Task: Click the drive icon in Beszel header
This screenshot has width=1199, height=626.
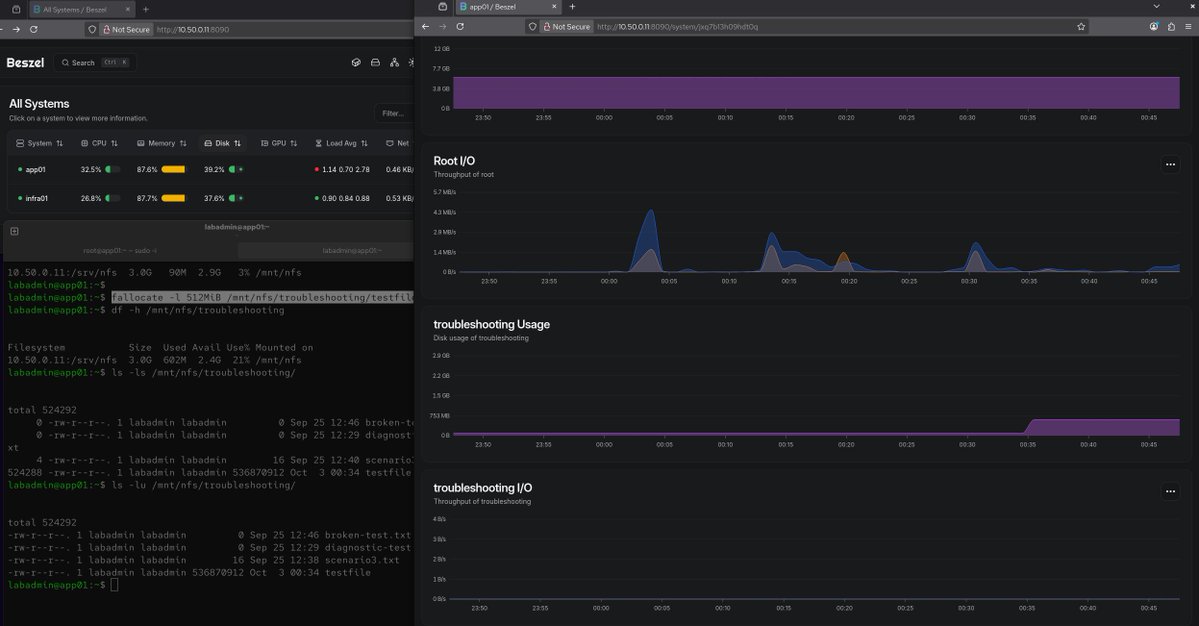Action: 375,63
